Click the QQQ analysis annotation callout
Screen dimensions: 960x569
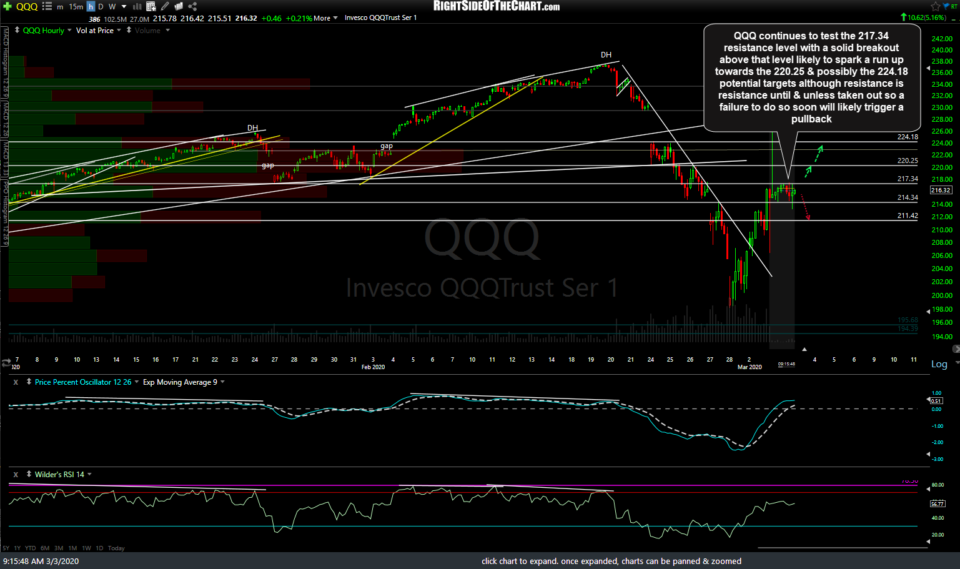[811, 77]
